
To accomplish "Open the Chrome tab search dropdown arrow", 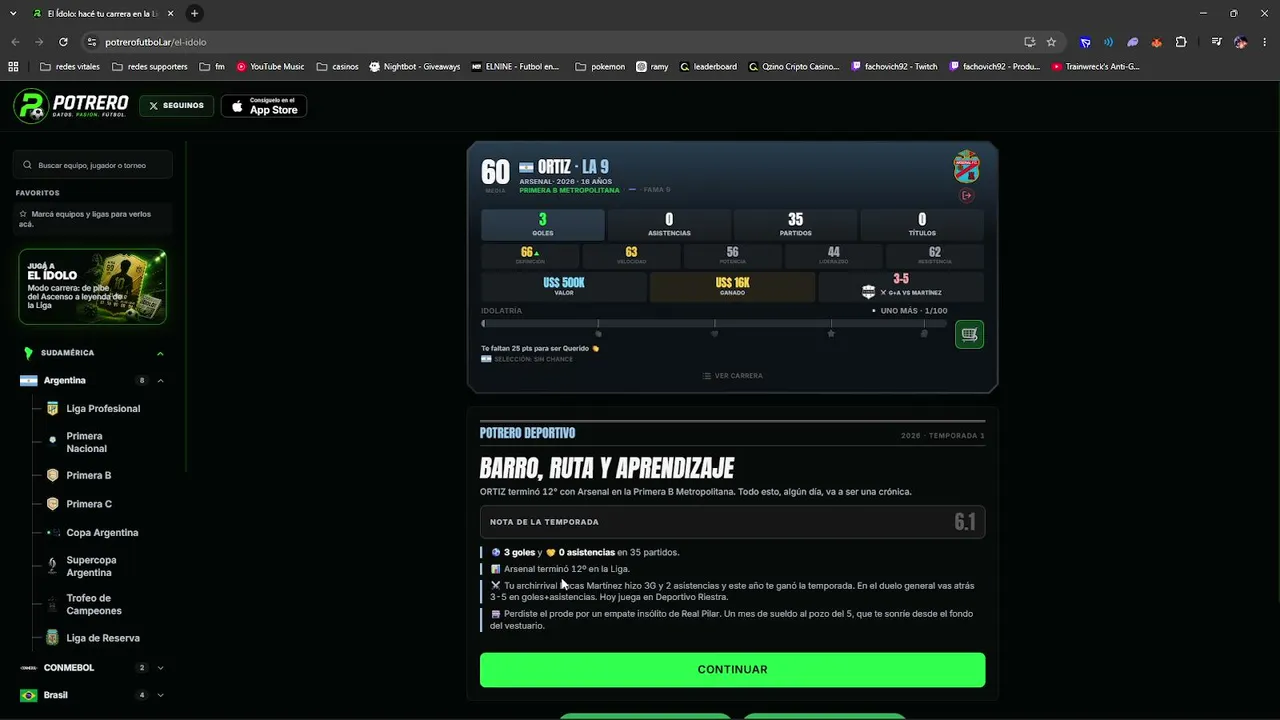I will point(13,13).
